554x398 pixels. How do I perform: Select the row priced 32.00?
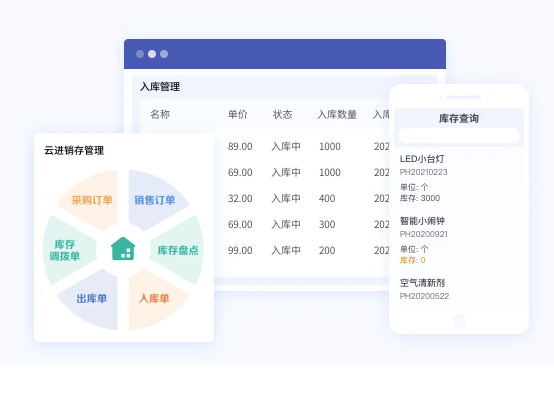click(302, 198)
